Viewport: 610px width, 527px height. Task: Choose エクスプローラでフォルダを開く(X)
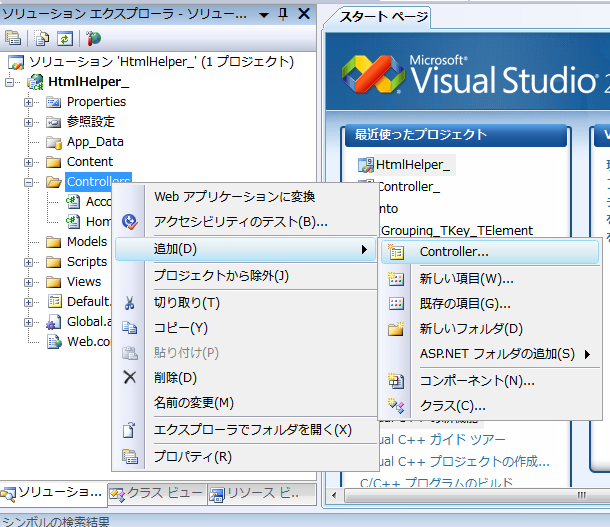coord(245,430)
